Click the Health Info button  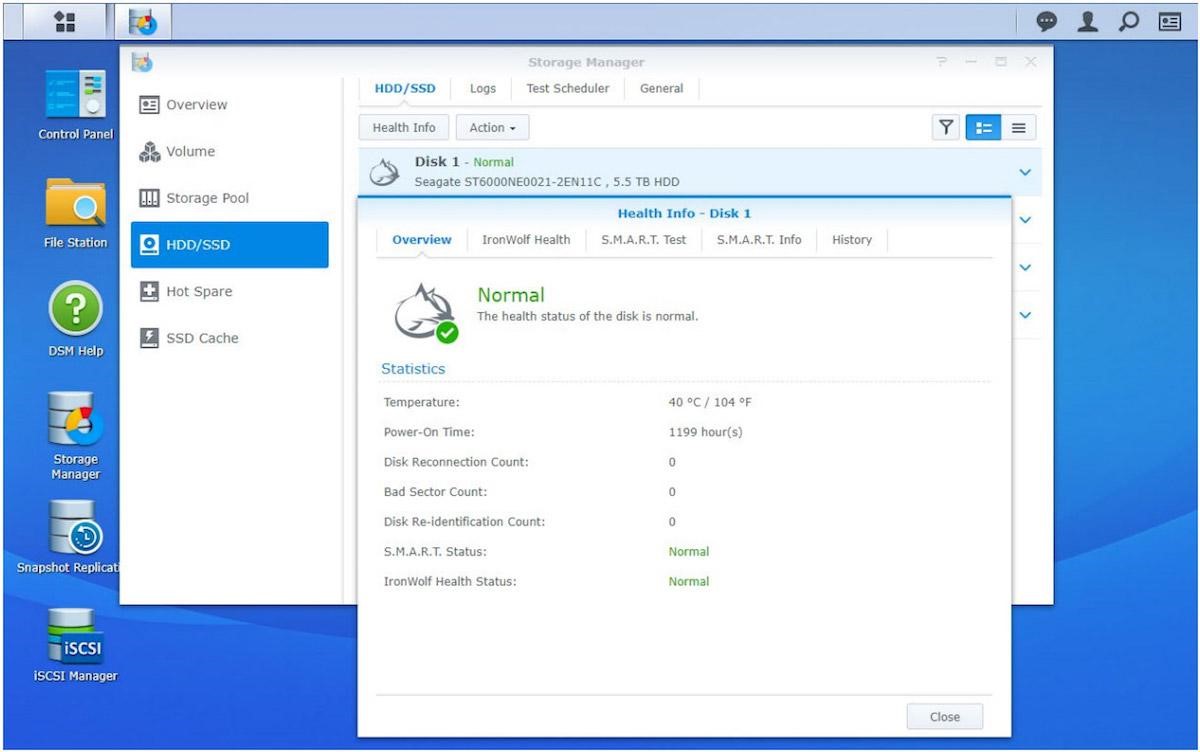click(x=404, y=127)
